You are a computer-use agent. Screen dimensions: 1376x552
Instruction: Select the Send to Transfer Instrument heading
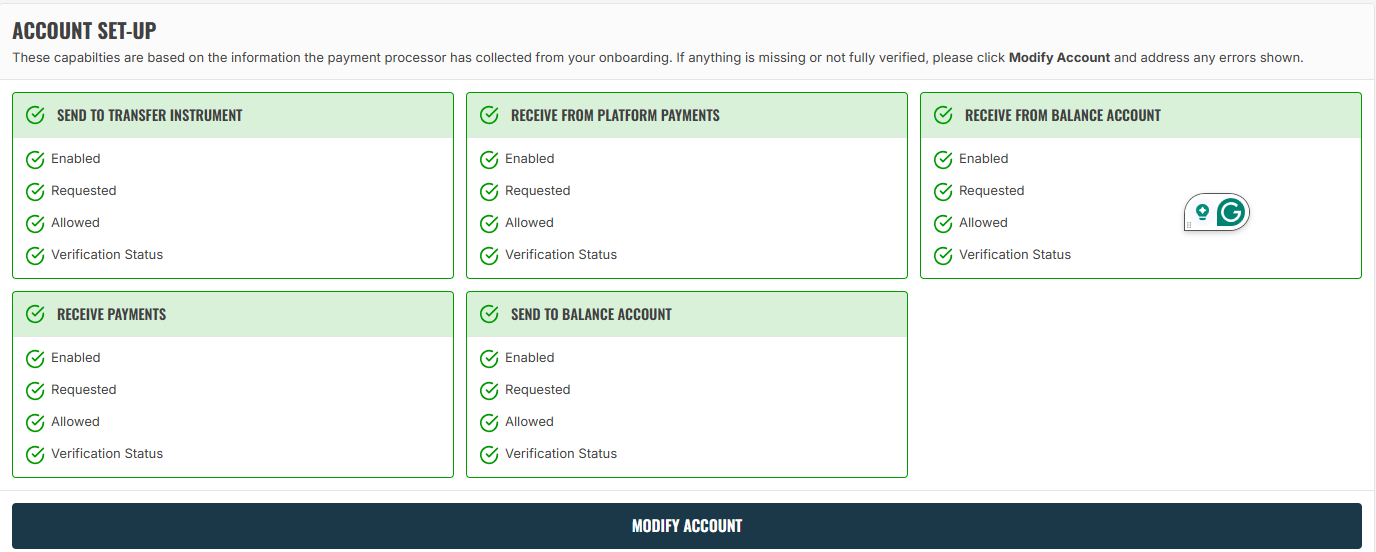(x=150, y=115)
